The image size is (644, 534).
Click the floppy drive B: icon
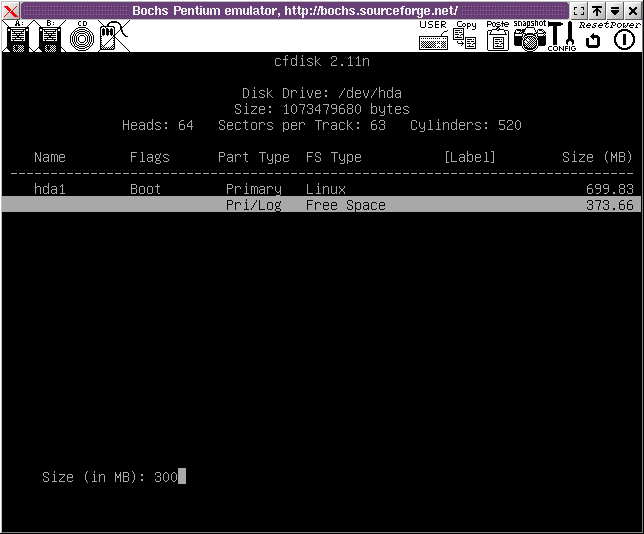50,37
